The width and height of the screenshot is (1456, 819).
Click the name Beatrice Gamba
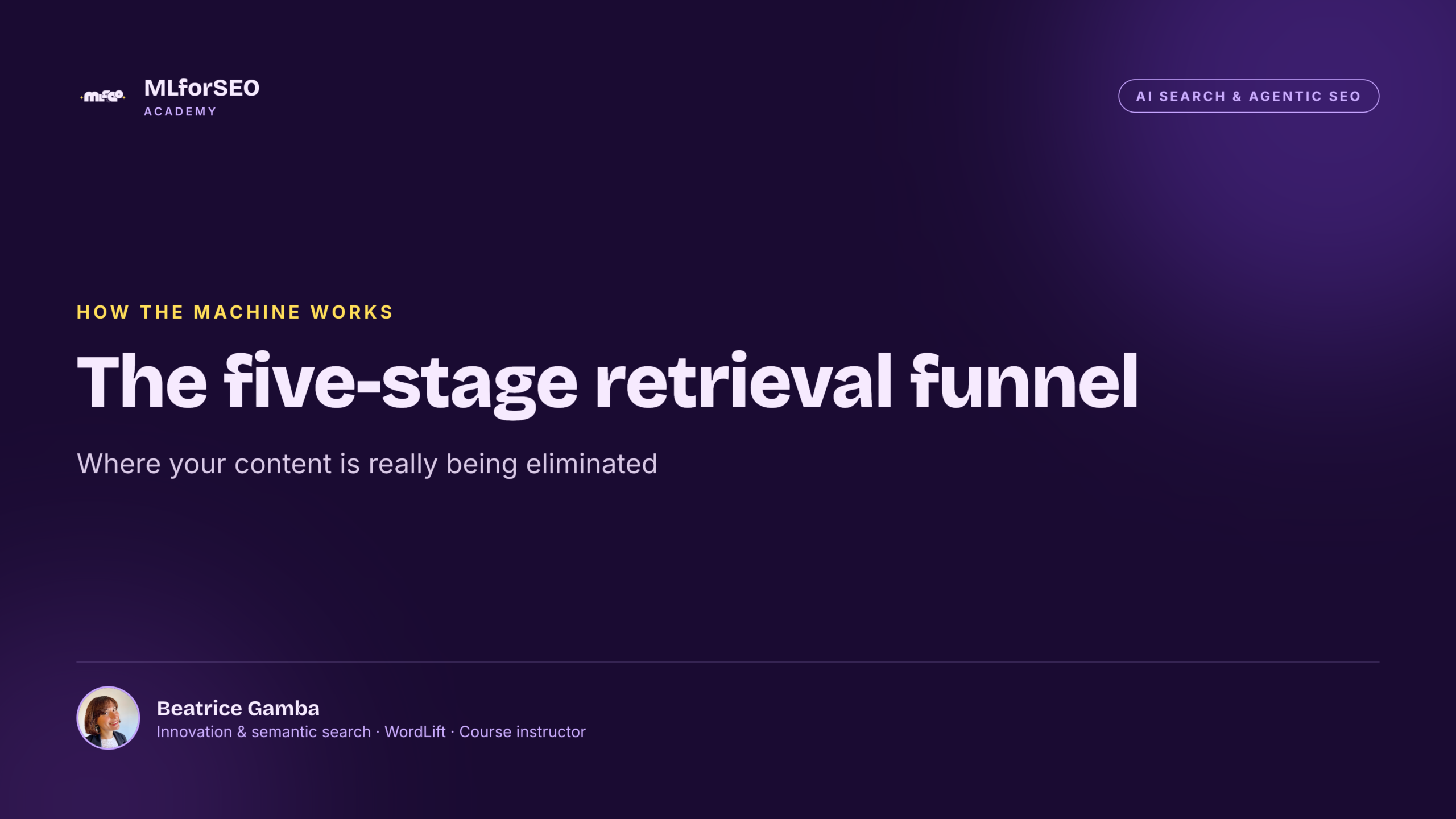[238, 708]
